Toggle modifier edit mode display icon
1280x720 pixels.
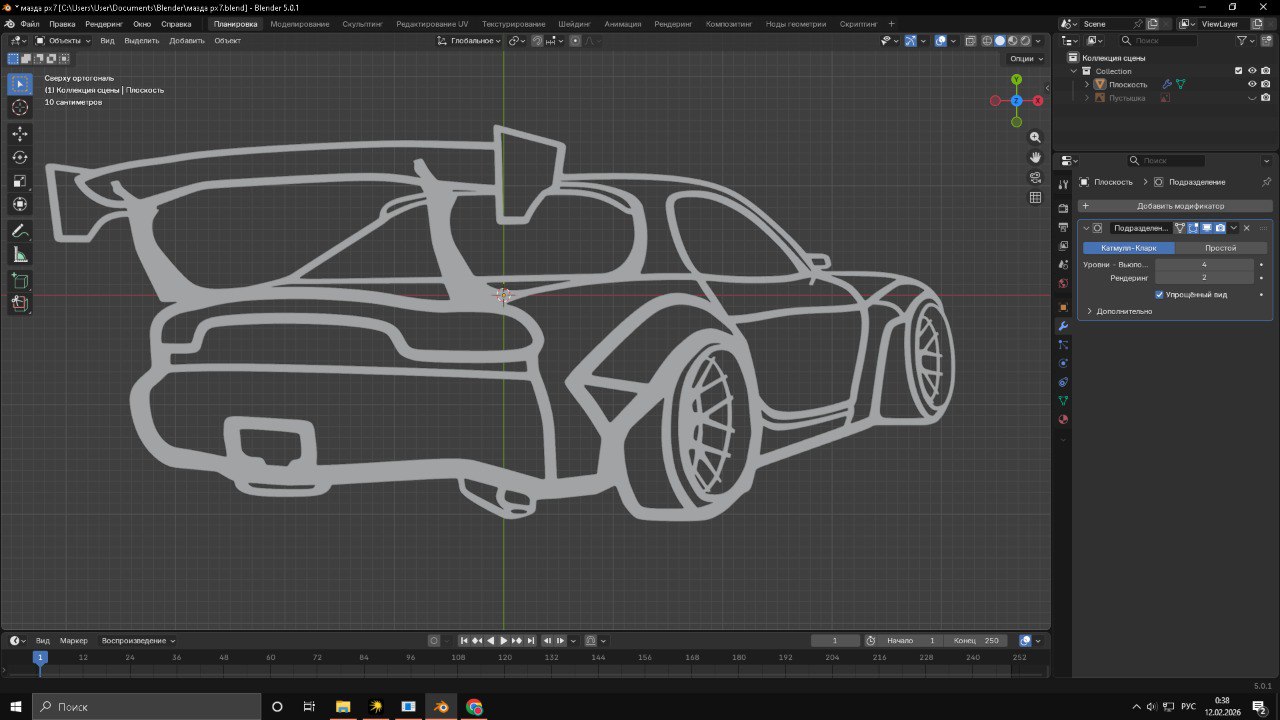pyautogui.click(x=1193, y=228)
